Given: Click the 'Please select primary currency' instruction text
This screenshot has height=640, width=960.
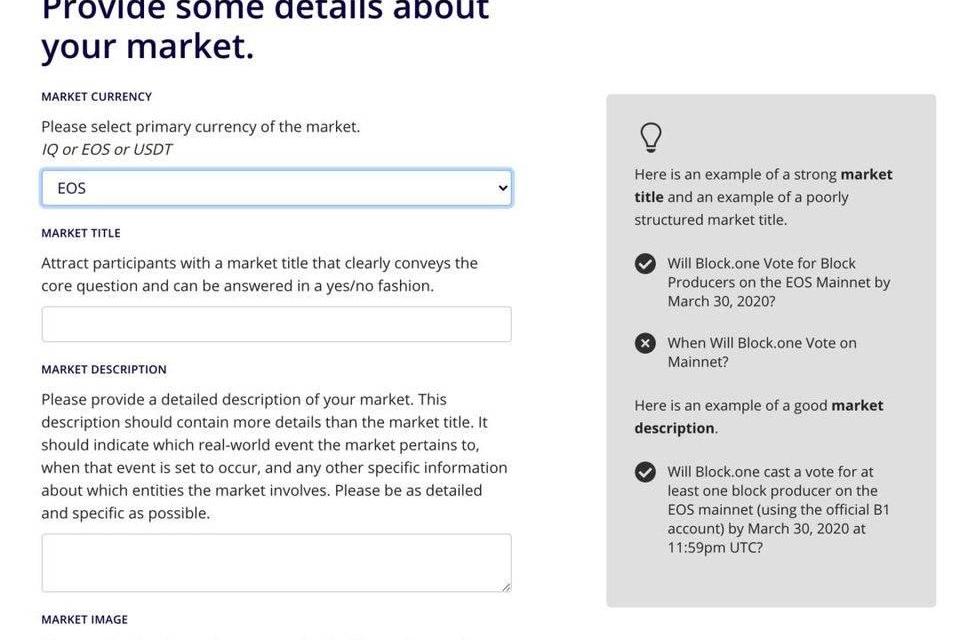Looking at the screenshot, I should 200,127.
